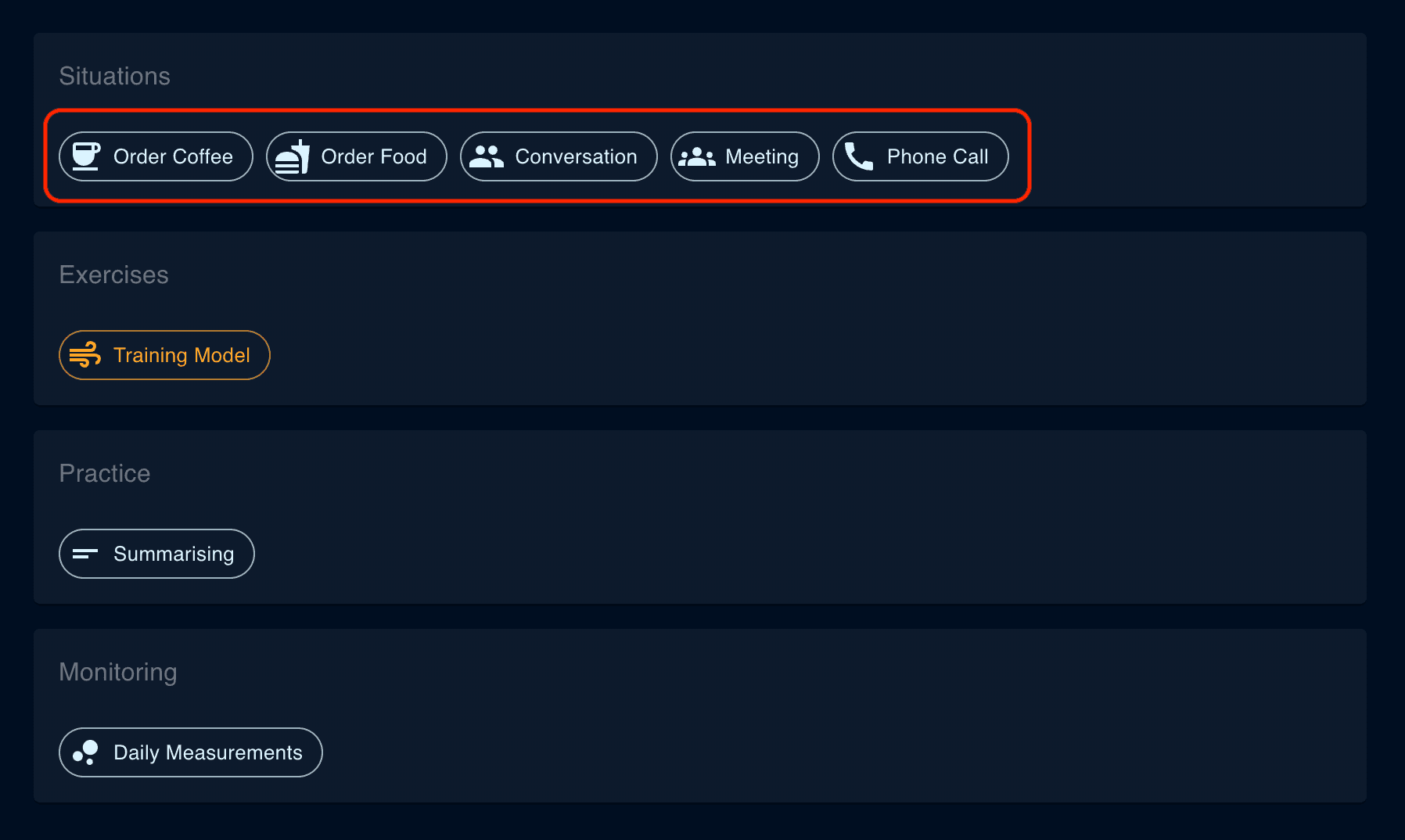Begin the Summarising practice
Screen dimensions: 1405x840
pos(157,554)
